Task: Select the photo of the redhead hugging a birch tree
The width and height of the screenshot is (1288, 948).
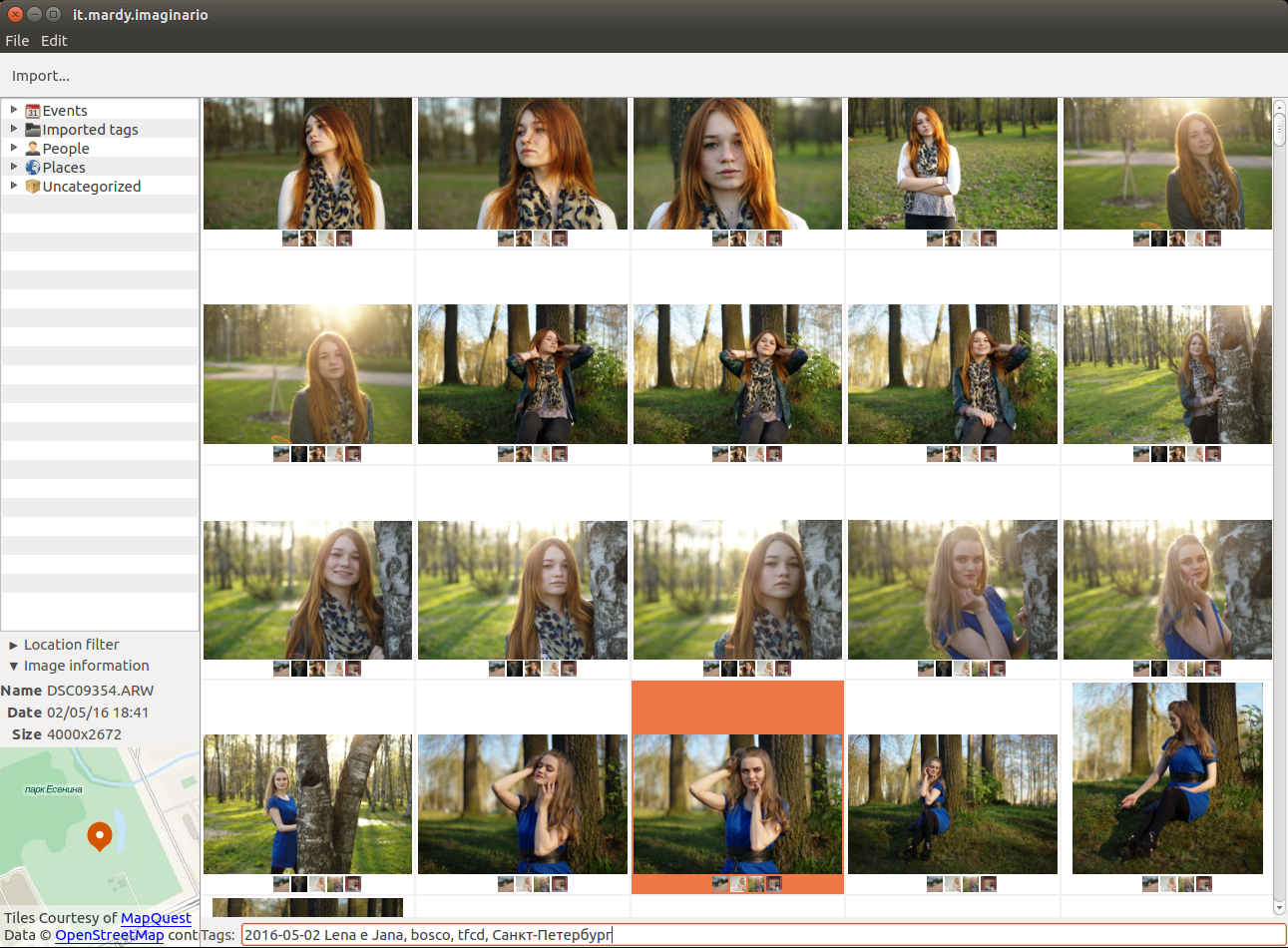Action: point(1167,374)
